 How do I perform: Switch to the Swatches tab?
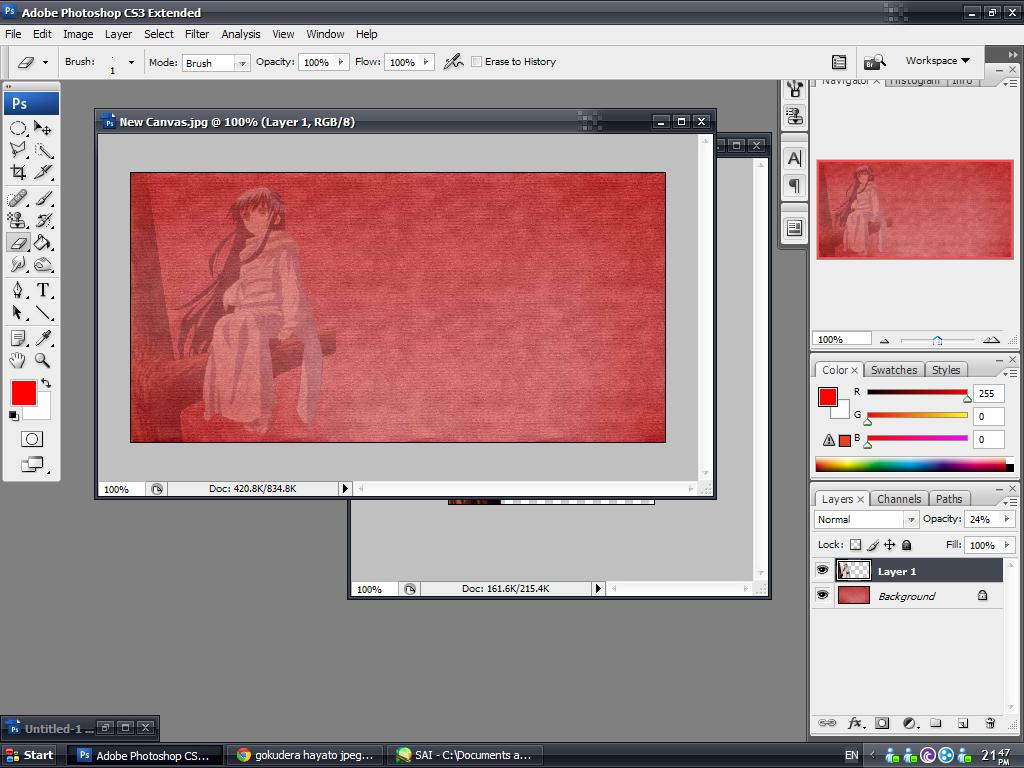point(893,370)
